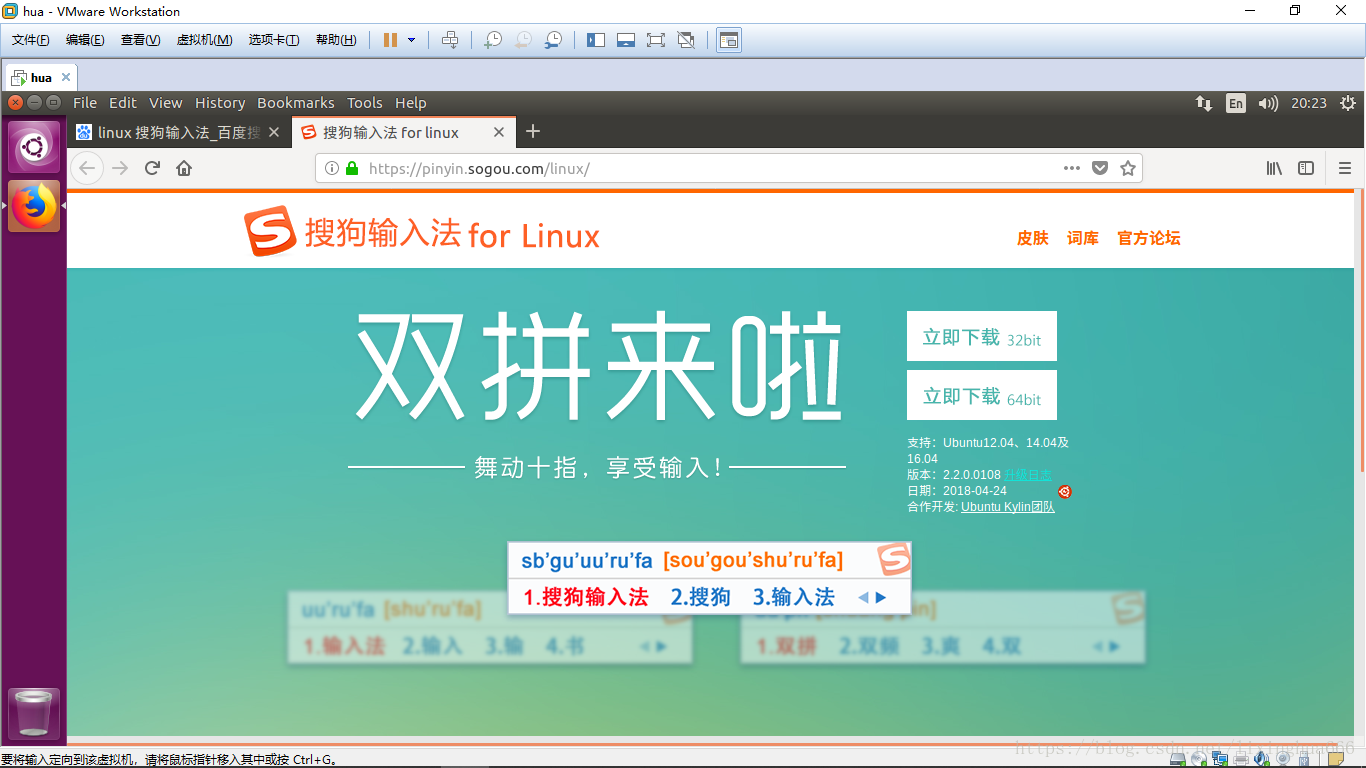1366x768 pixels.
Task: Toggle the console view button
Action: pos(729,40)
